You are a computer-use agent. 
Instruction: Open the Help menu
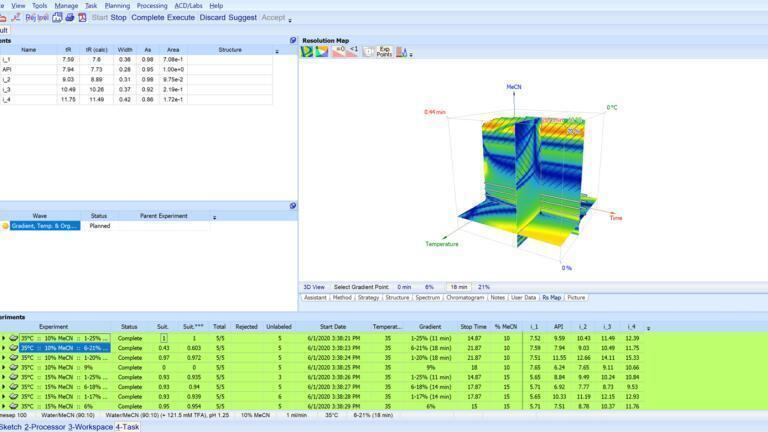point(216,5)
